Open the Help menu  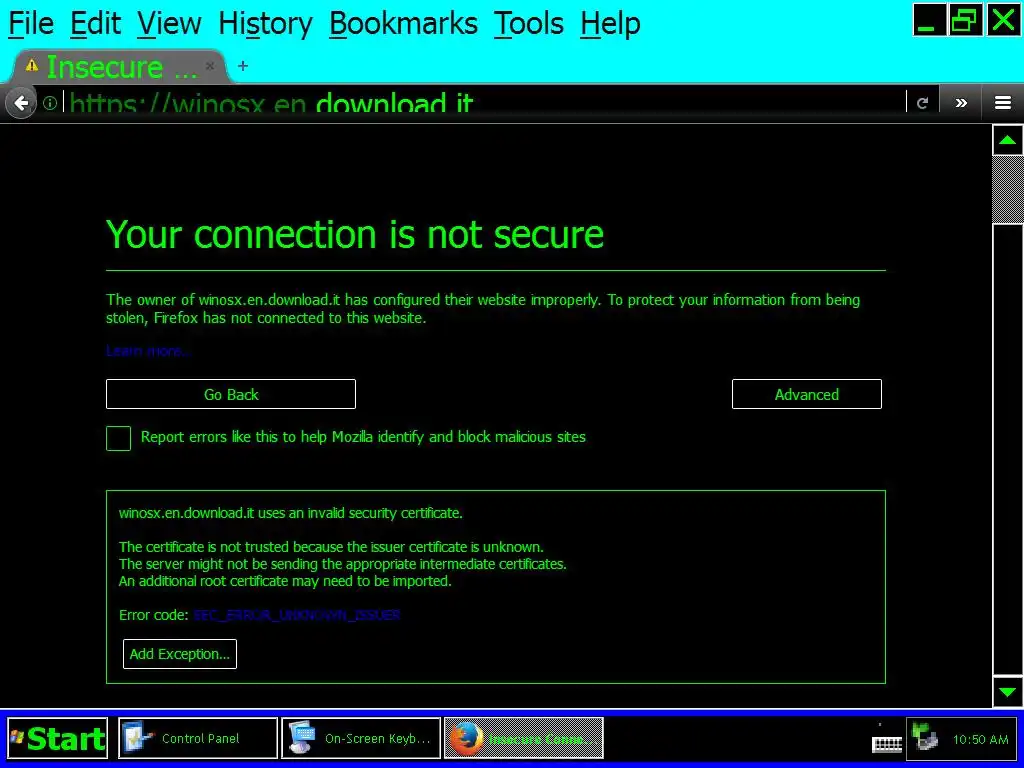[x=610, y=24]
